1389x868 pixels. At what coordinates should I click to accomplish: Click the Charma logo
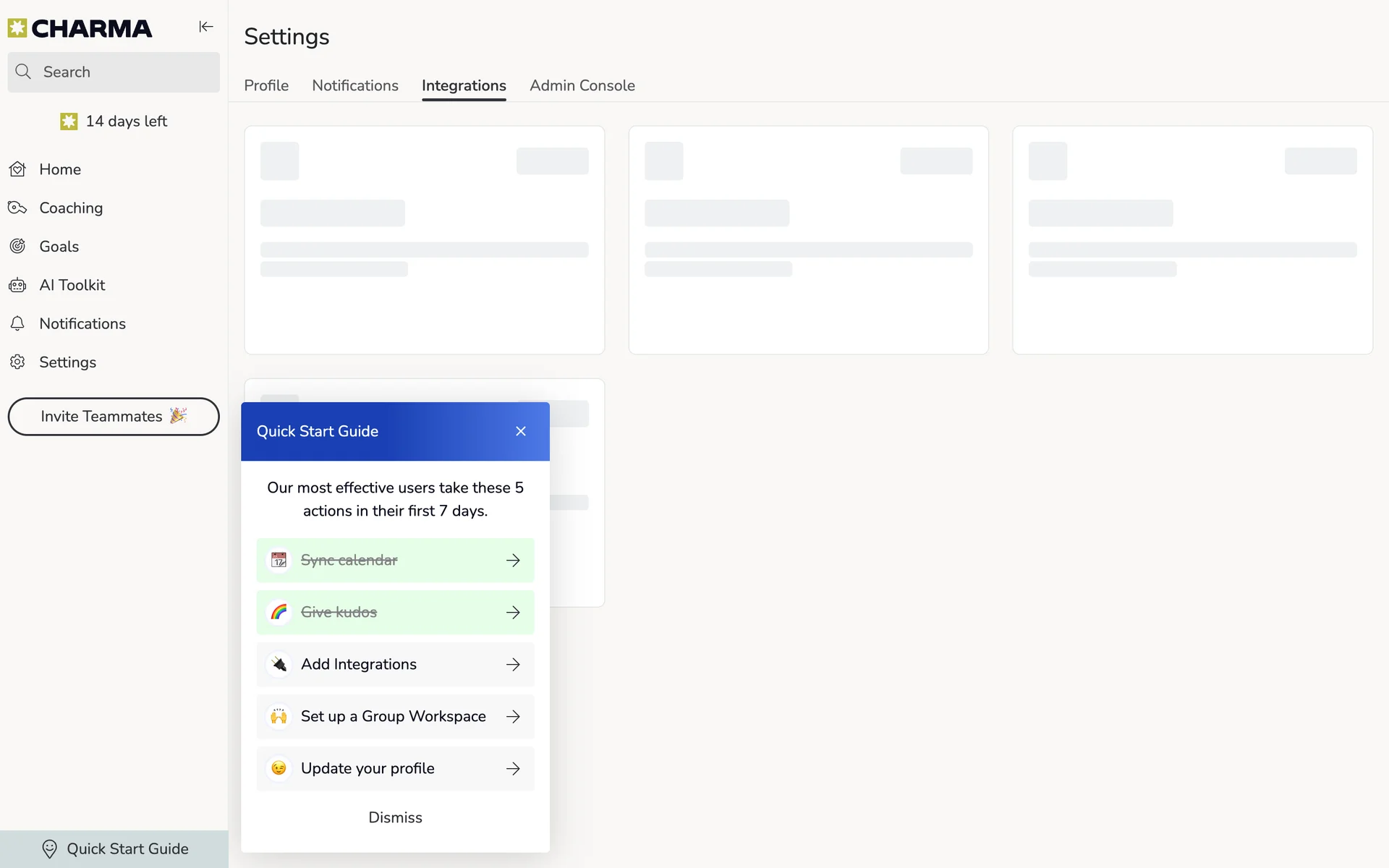80,28
